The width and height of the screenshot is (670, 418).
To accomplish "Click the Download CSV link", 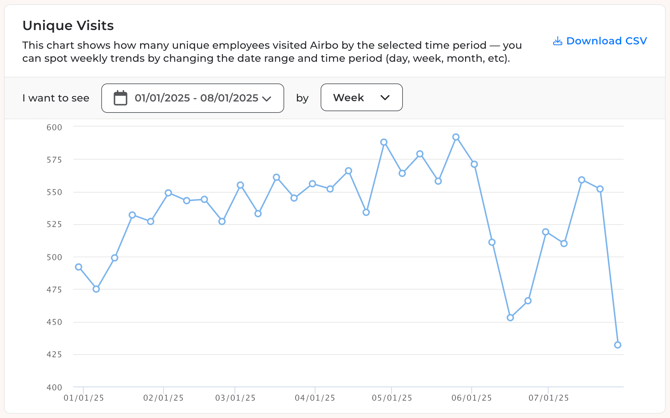I will pyautogui.click(x=606, y=41).
